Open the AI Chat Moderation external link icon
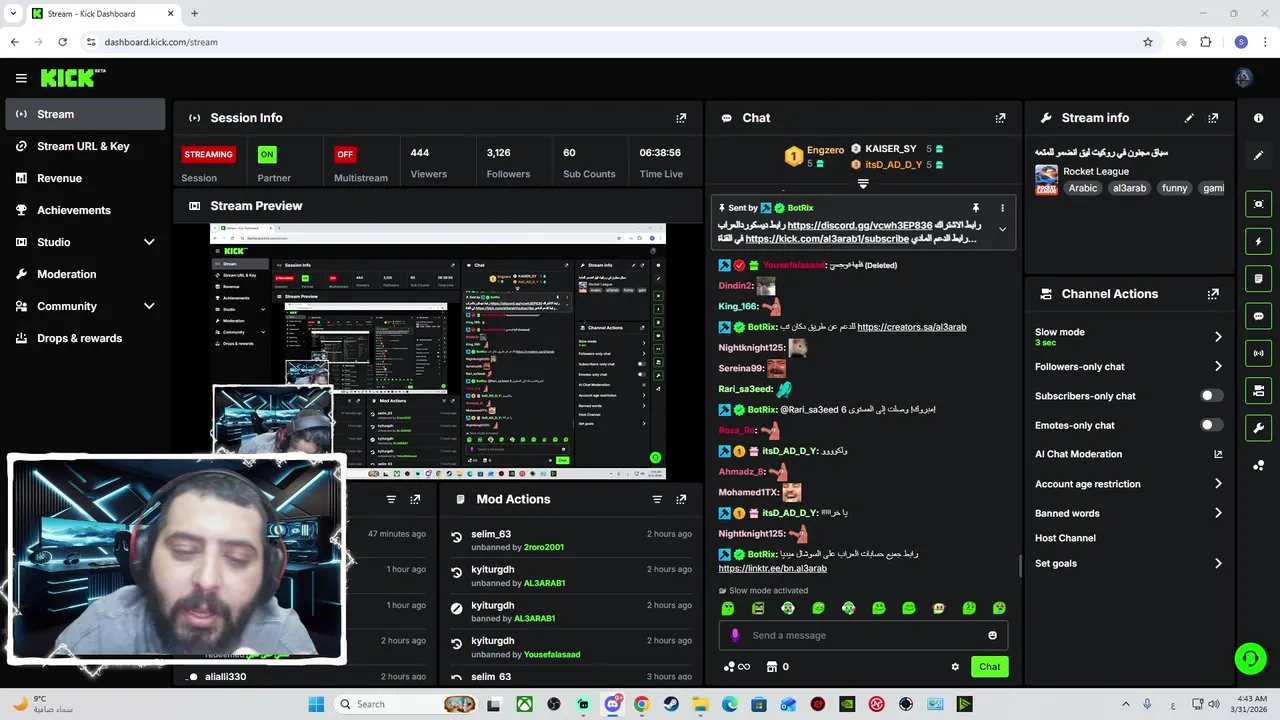This screenshot has height=720, width=1280. pyautogui.click(x=1218, y=454)
